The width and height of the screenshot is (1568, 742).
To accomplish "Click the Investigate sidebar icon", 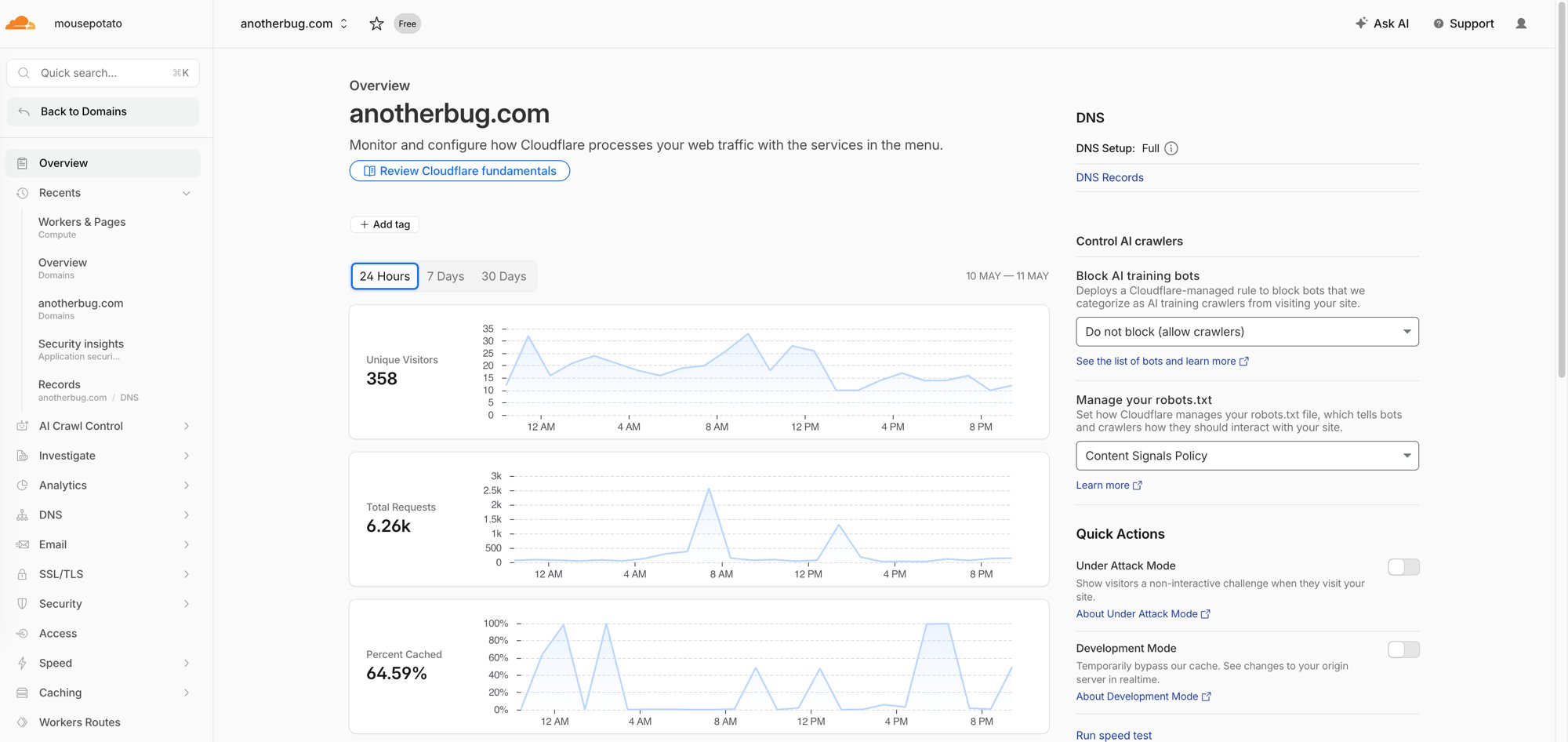I will (23, 456).
